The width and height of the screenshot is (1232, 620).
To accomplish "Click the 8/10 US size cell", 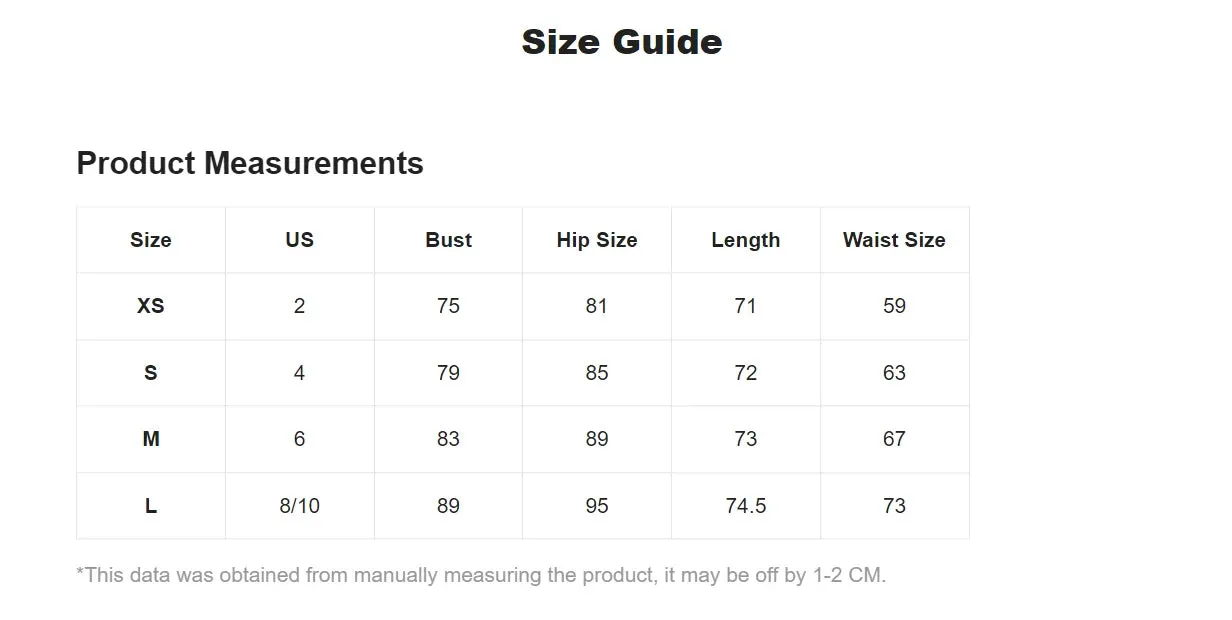I will click(300, 506).
